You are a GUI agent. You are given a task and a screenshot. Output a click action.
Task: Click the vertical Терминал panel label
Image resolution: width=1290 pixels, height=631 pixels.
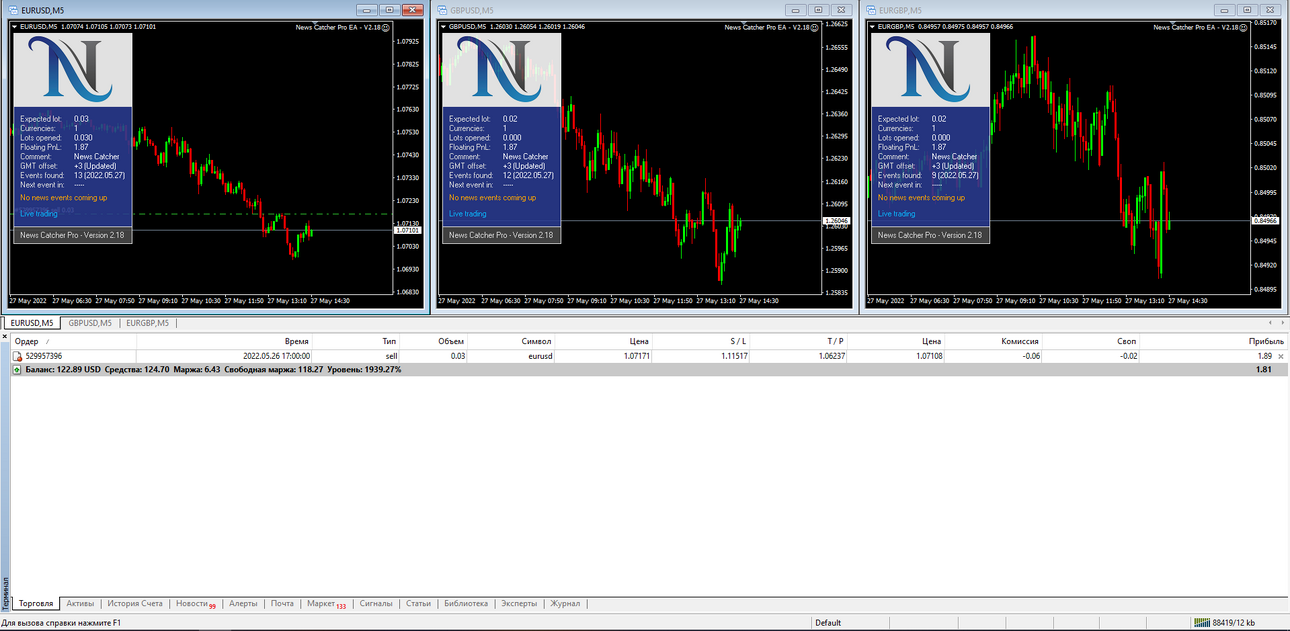(x=5, y=594)
